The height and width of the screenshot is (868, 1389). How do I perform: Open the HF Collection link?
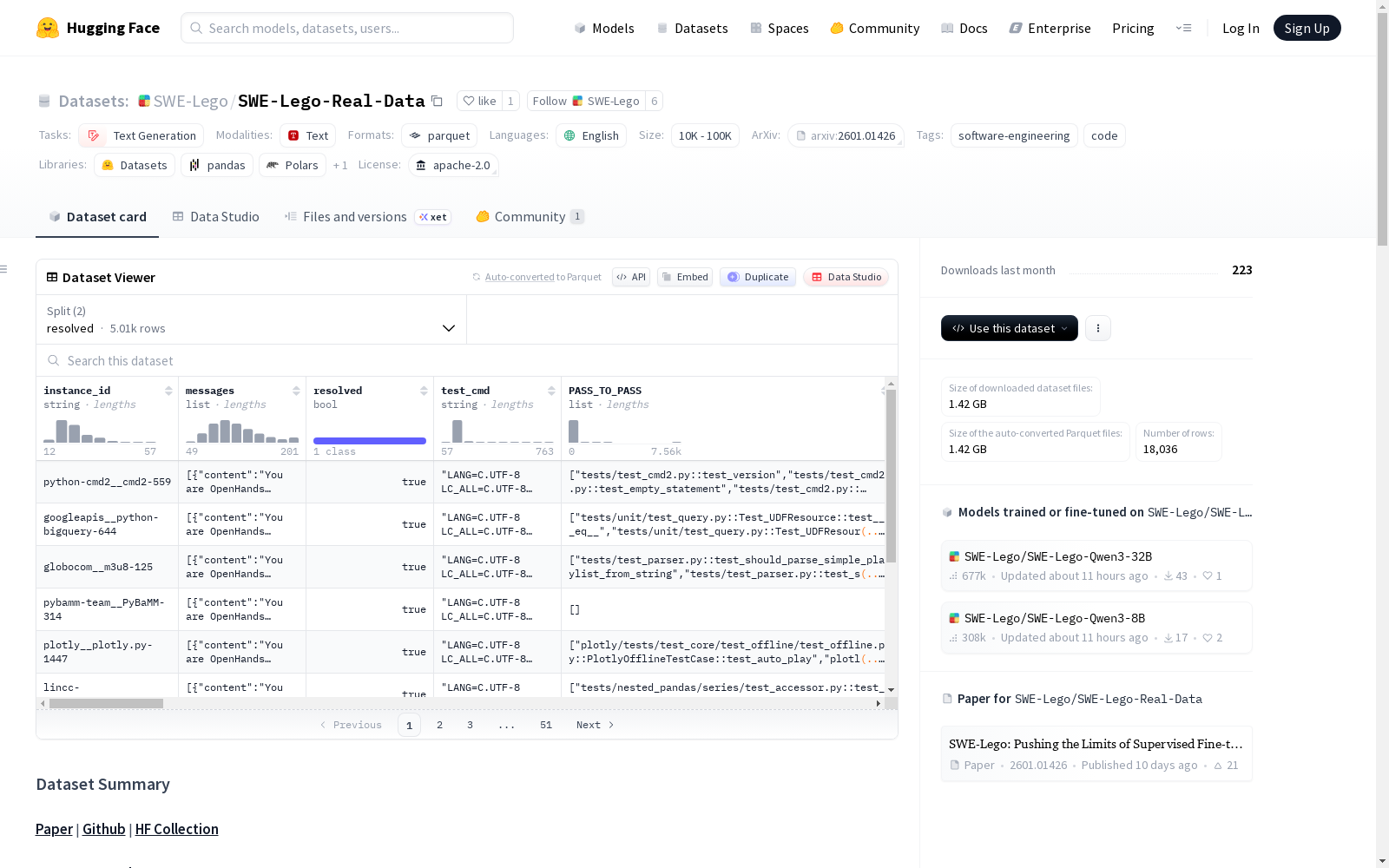177,829
